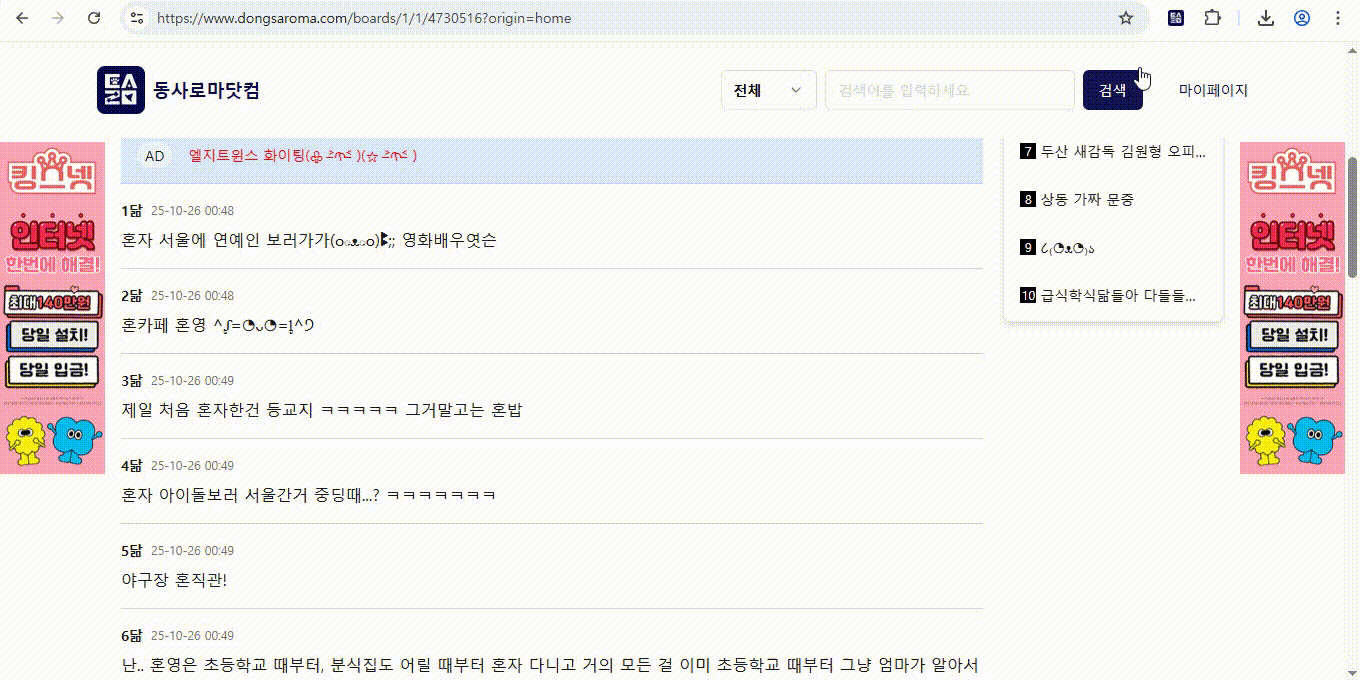Open ranked item 7 두산 새감독 김원형
Image resolution: width=1360 pixels, height=680 pixels.
pyautogui.click(x=1113, y=152)
